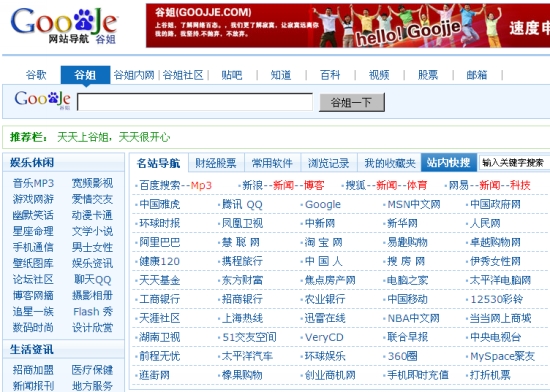Open the 中国雅虎 link
Image resolution: width=550 pixels, height=392 pixels.
[160, 204]
